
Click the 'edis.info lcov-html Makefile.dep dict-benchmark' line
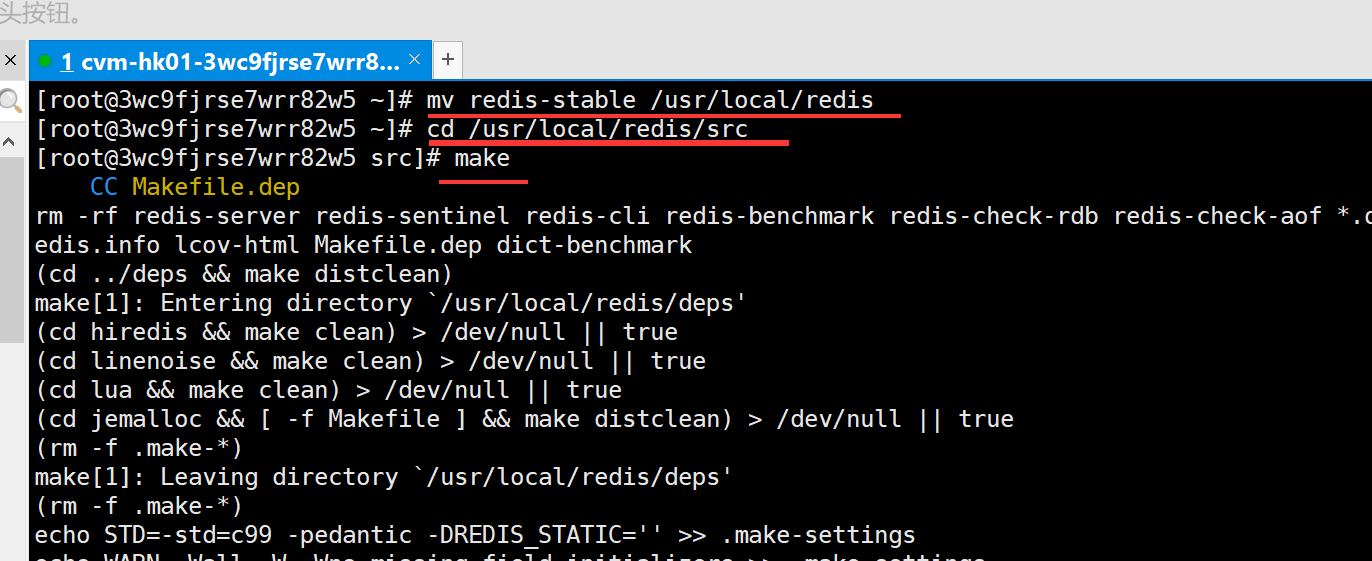pos(364,246)
